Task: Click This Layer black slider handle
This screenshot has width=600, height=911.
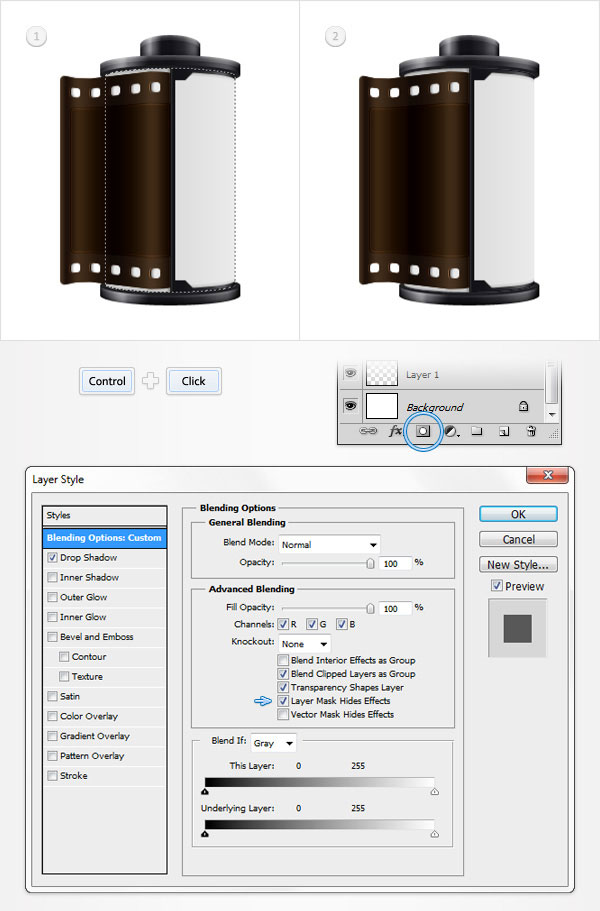Action: 205,791
